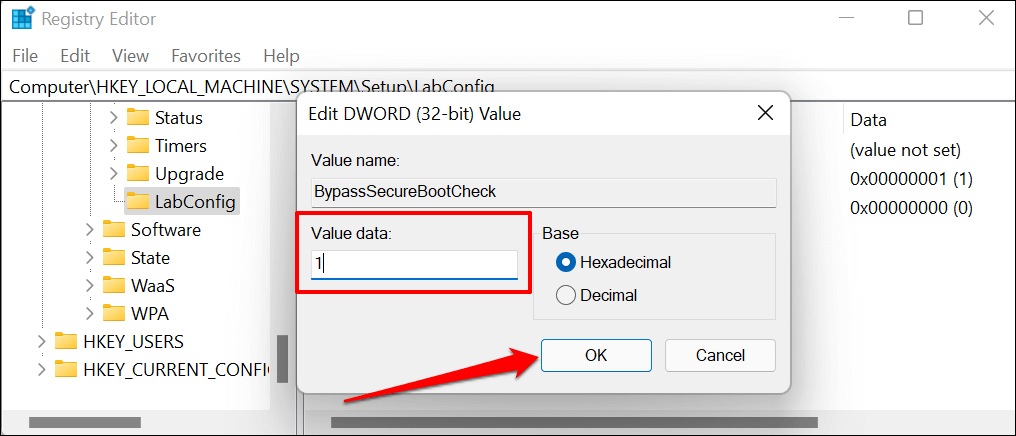1016x436 pixels.
Task: Click the LabConfig folder icon
Action: pos(138,202)
